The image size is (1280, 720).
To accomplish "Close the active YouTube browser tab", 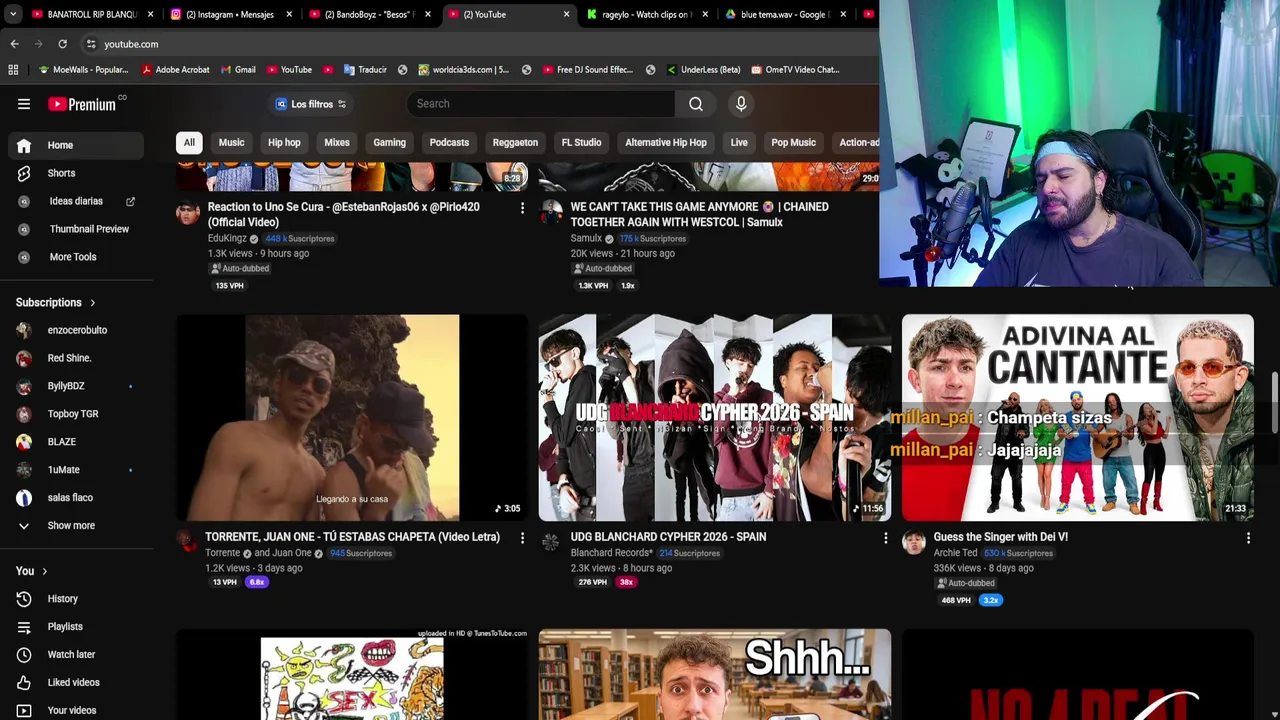I will tap(566, 14).
